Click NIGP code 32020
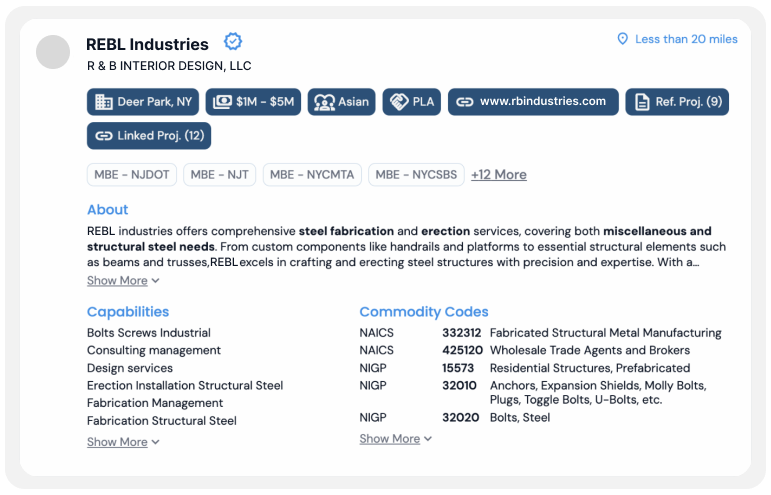This screenshot has width=771, height=495. [x=460, y=417]
